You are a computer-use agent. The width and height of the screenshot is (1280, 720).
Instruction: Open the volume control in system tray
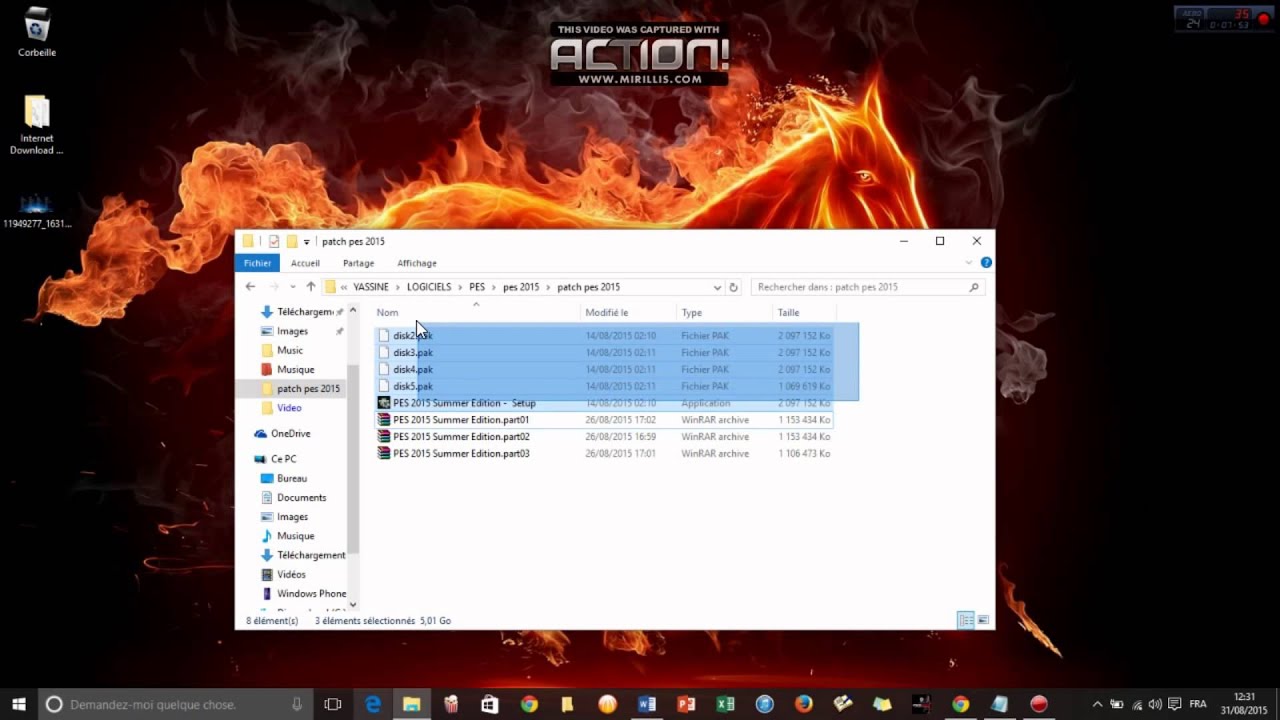[1156, 704]
